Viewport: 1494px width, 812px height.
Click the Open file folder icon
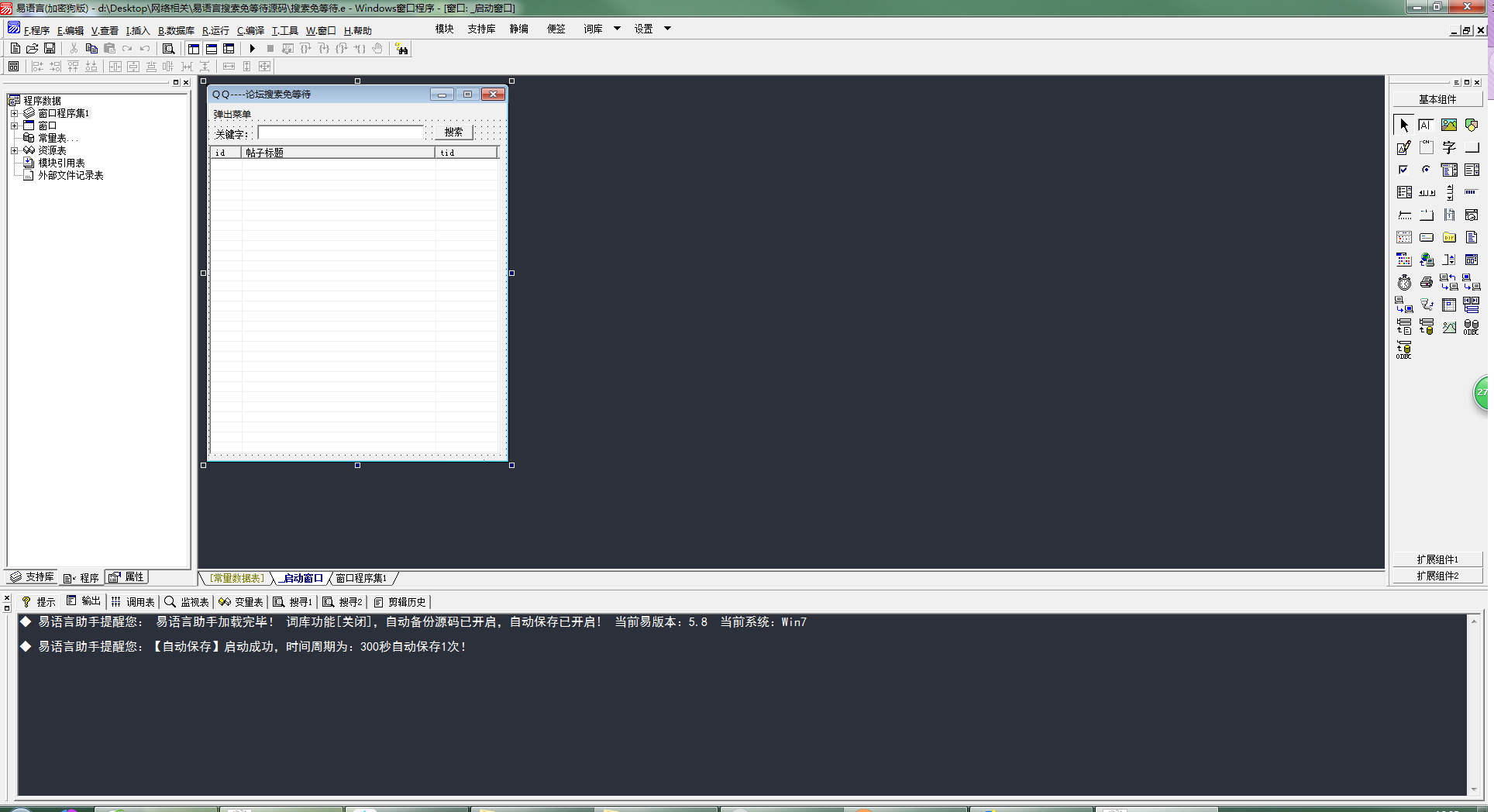pos(33,49)
